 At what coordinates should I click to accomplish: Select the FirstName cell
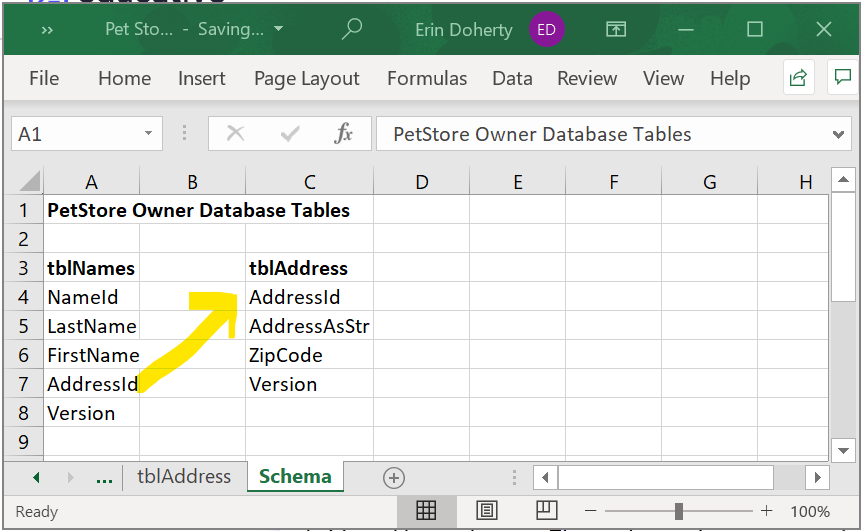tap(91, 355)
